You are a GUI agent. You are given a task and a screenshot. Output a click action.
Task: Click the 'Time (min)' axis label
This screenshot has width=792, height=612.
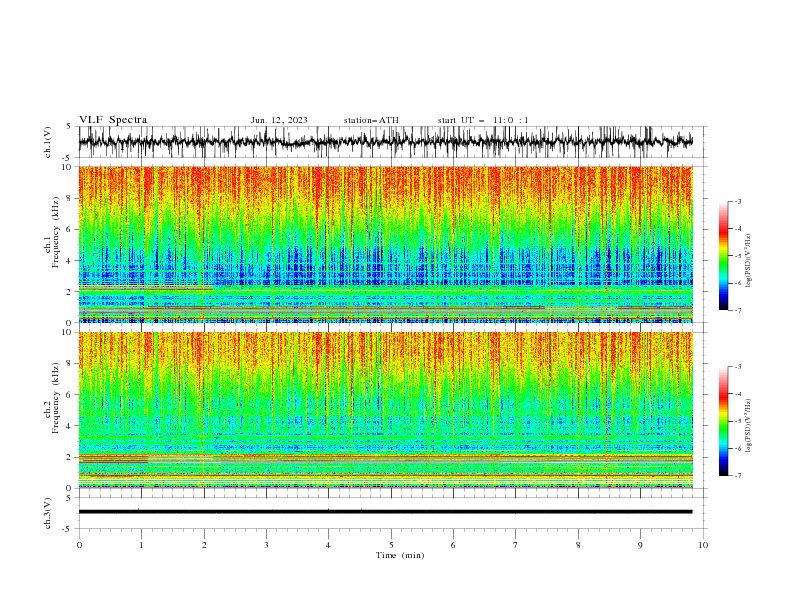(400, 555)
